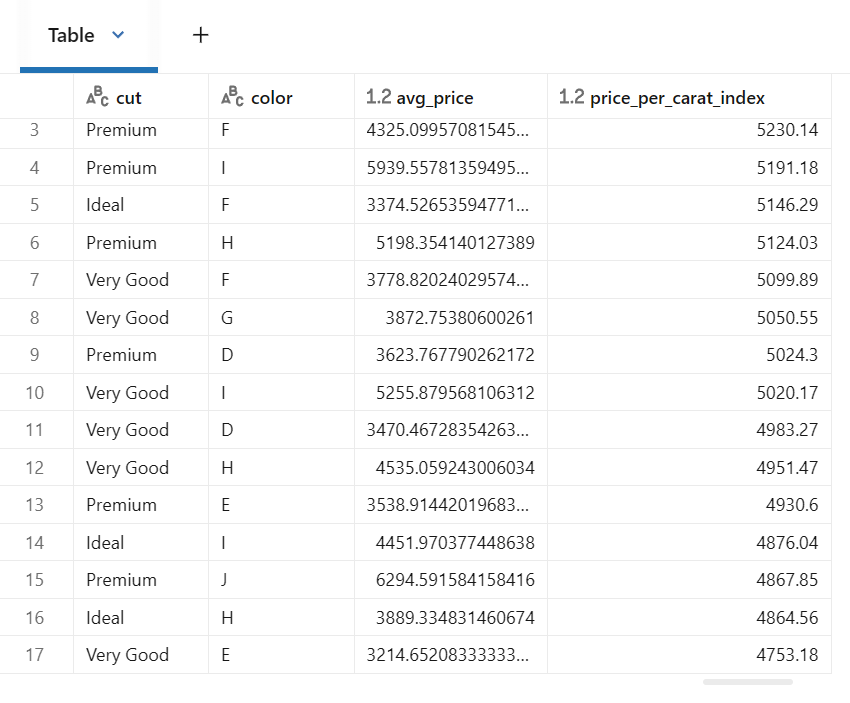Click numeric type icon beside price_per_carat_index
This screenshot has height=703, width=850.
[571, 97]
